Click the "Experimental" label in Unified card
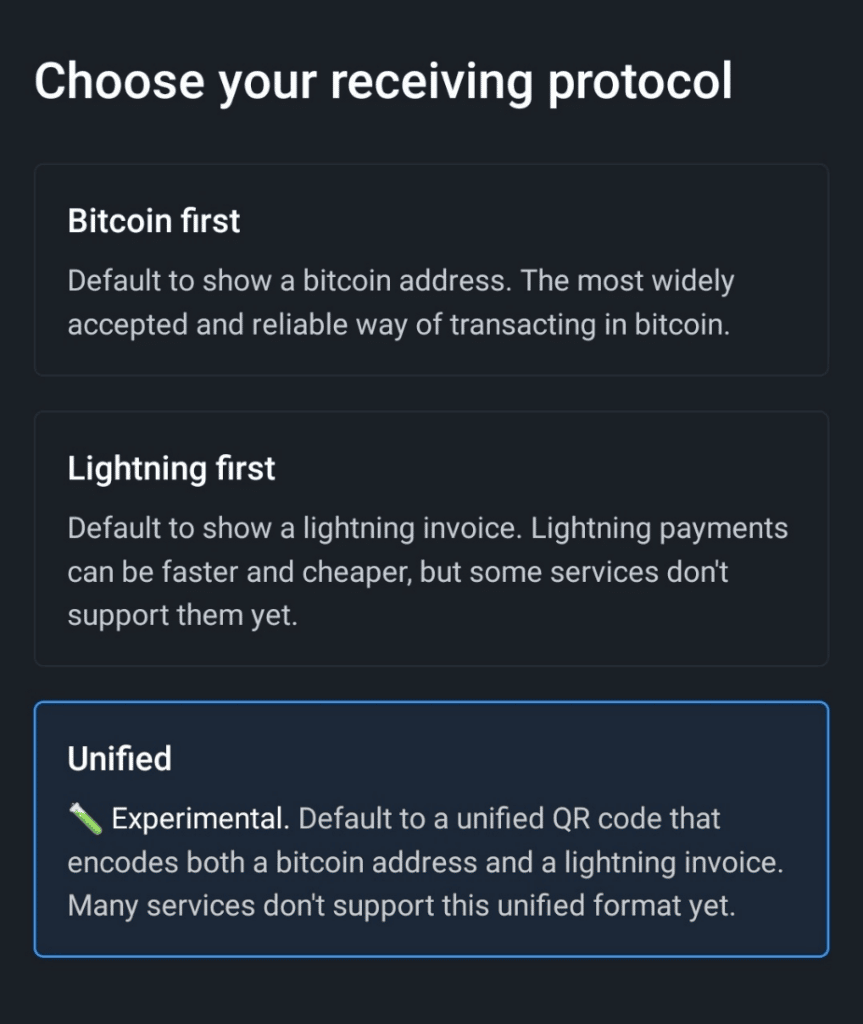The height and width of the screenshot is (1024, 863). 198,819
